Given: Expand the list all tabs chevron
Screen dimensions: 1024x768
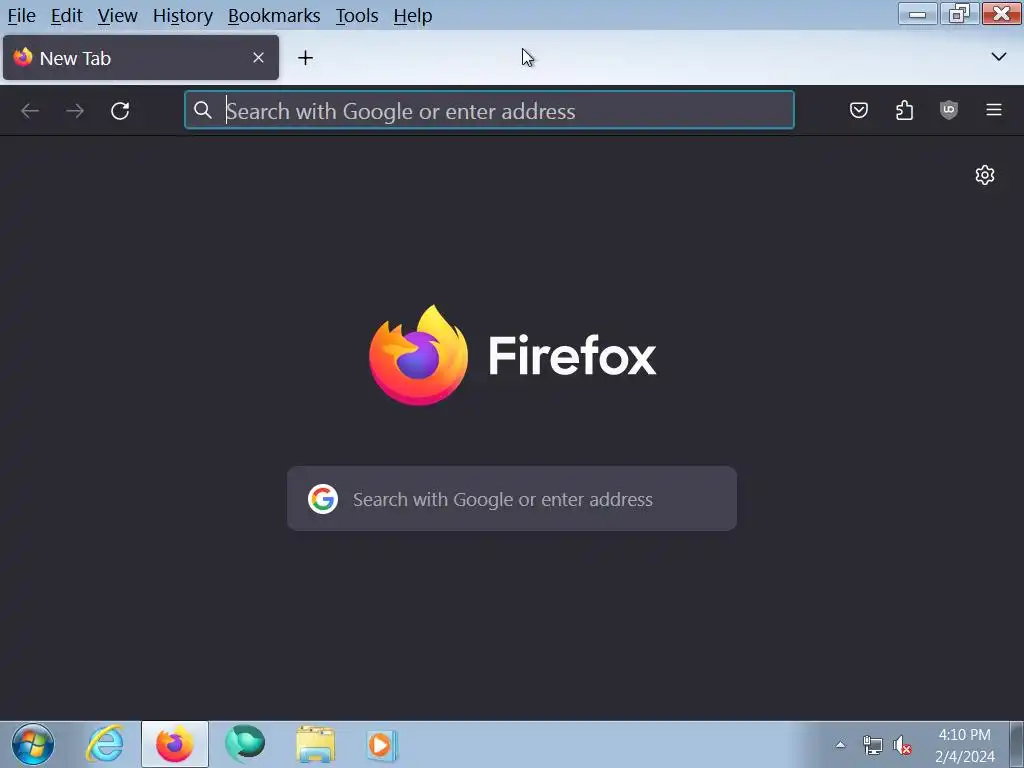Looking at the screenshot, I should (999, 57).
